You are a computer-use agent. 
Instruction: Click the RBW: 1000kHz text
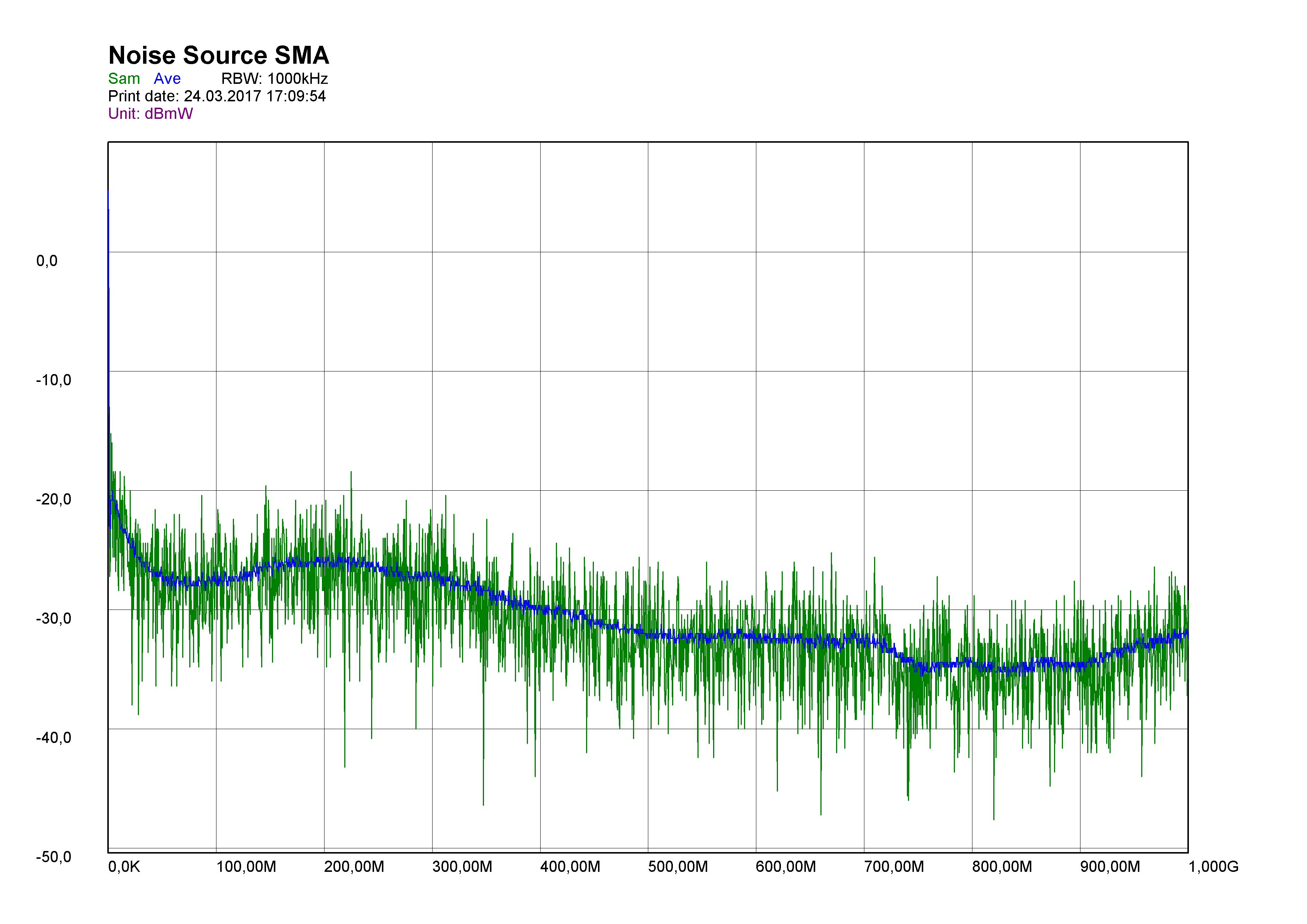(274, 79)
